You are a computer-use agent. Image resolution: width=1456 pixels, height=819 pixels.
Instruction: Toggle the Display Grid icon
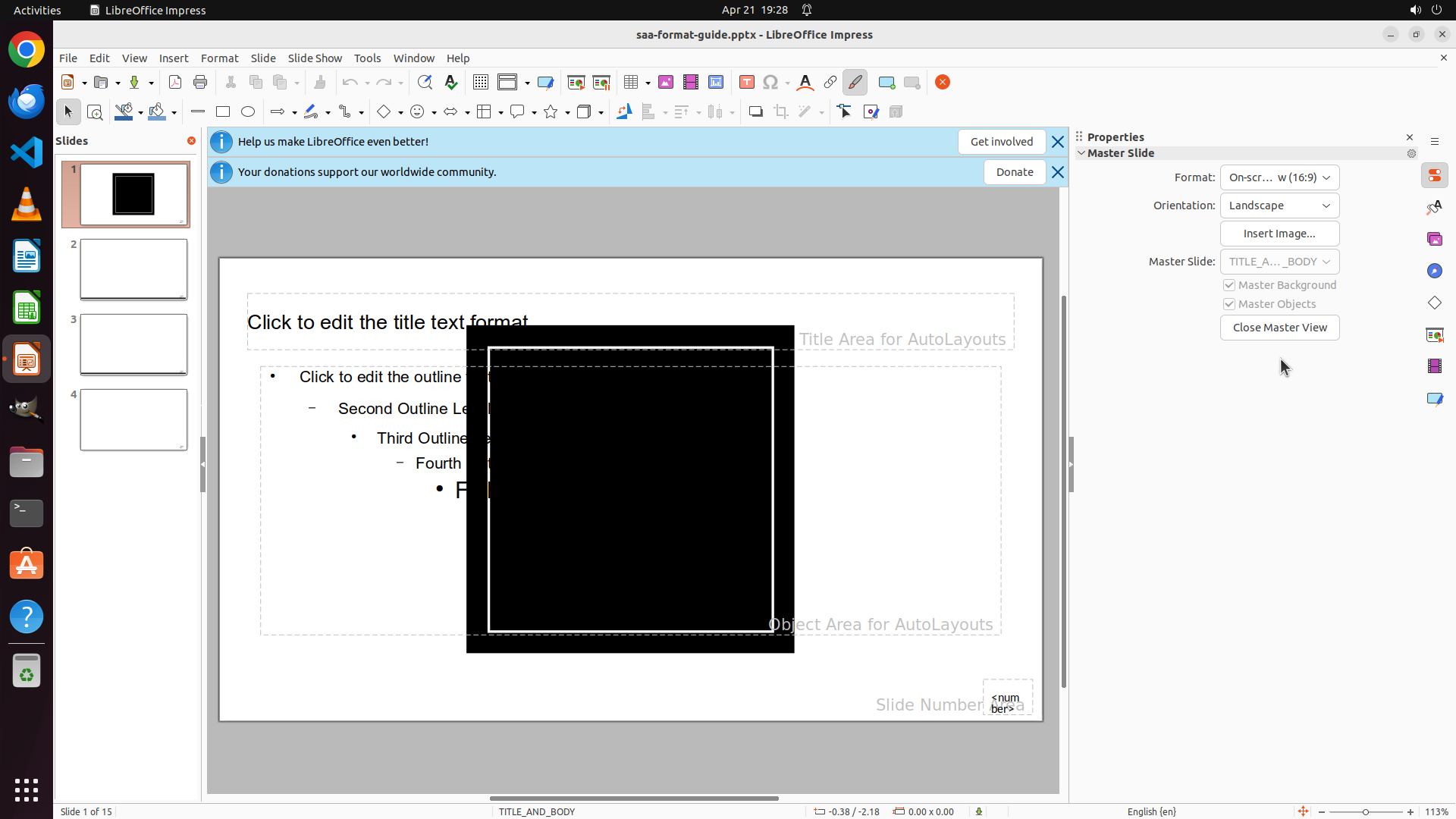(480, 82)
